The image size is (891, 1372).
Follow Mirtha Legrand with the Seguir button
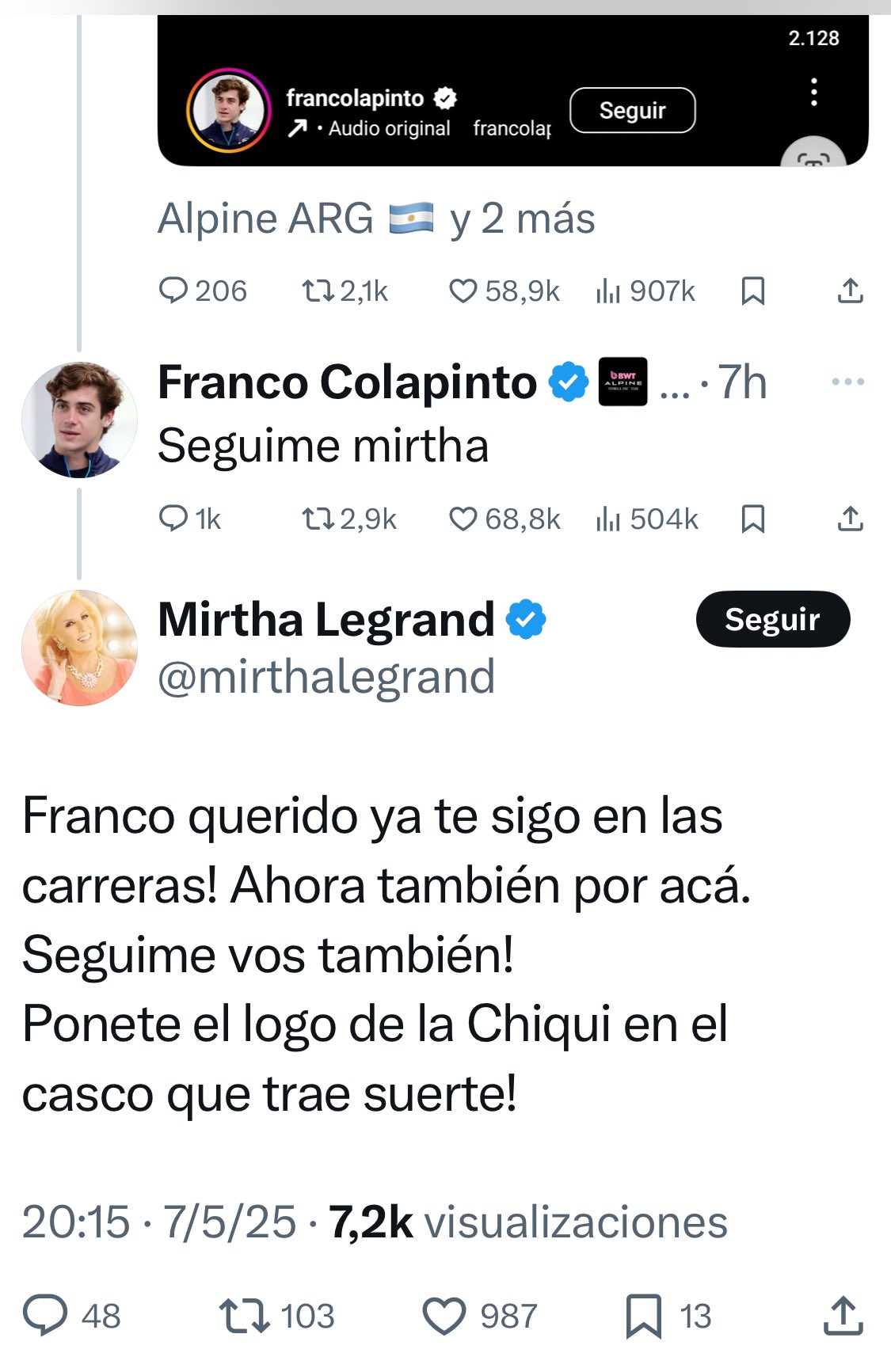tap(773, 619)
